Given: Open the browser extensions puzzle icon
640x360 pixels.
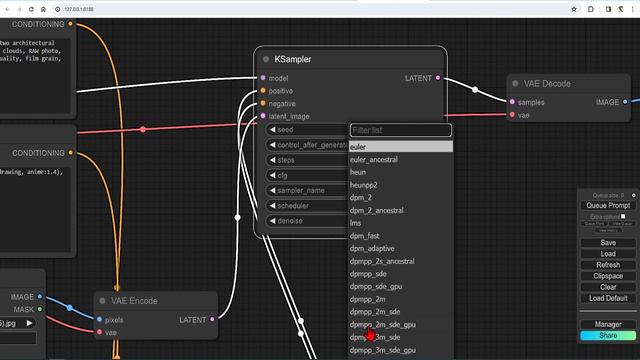Looking at the screenshot, I should point(591,9).
